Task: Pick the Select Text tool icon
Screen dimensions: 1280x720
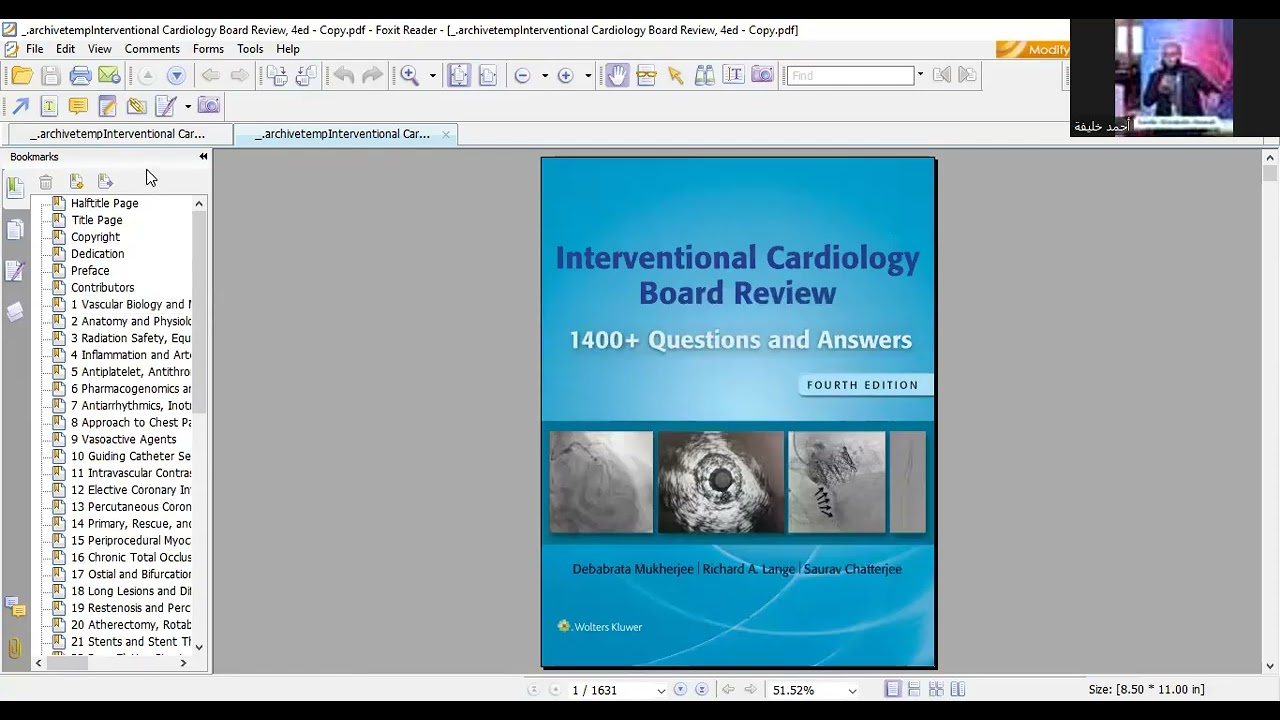Action: coord(733,75)
